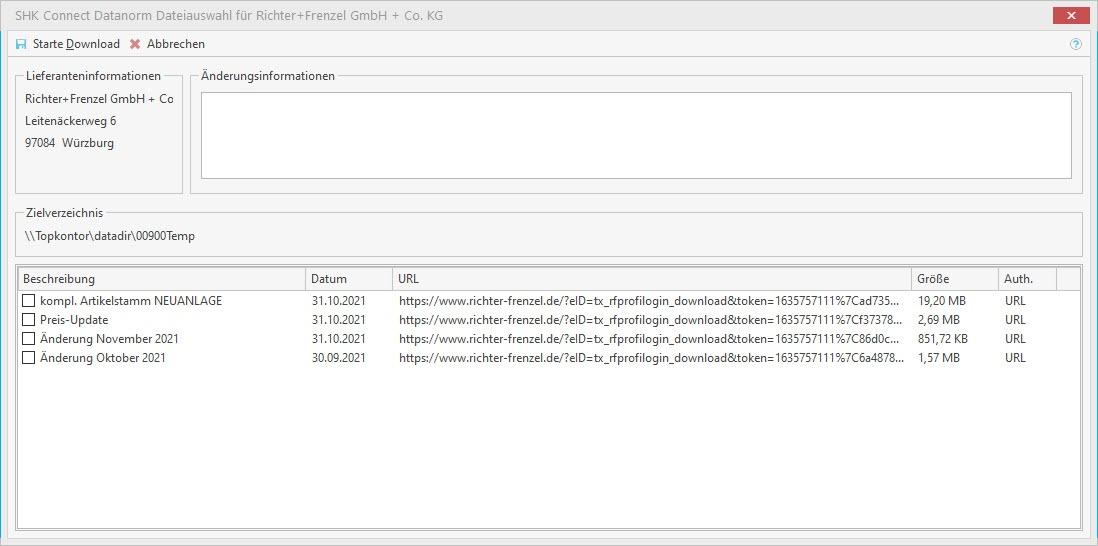The height and width of the screenshot is (546, 1098).
Task: Click the red X icon beside Abbrechen
Action: [x=135, y=44]
